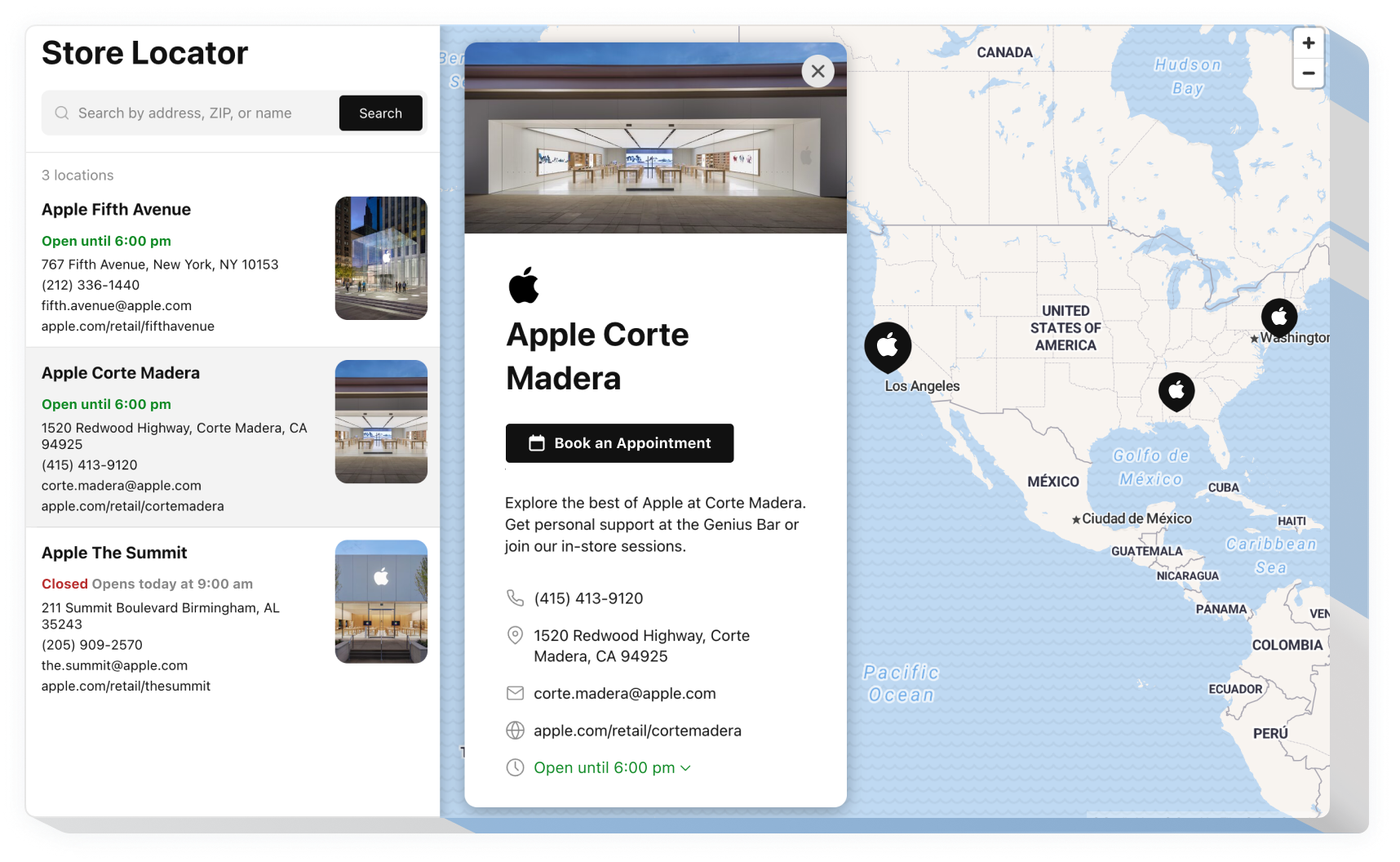
Task: Click the Apple map pin near Washington
Action: [x=1279, y=317]
